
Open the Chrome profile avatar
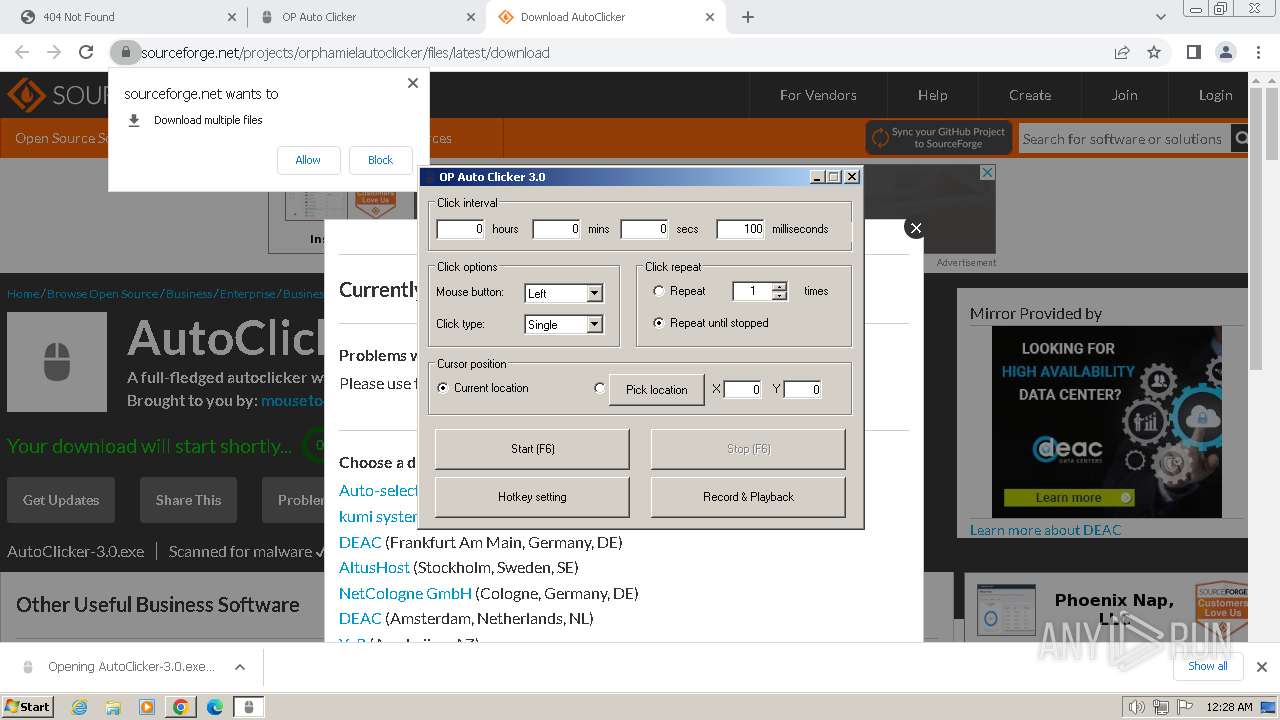click(1225, 52)
